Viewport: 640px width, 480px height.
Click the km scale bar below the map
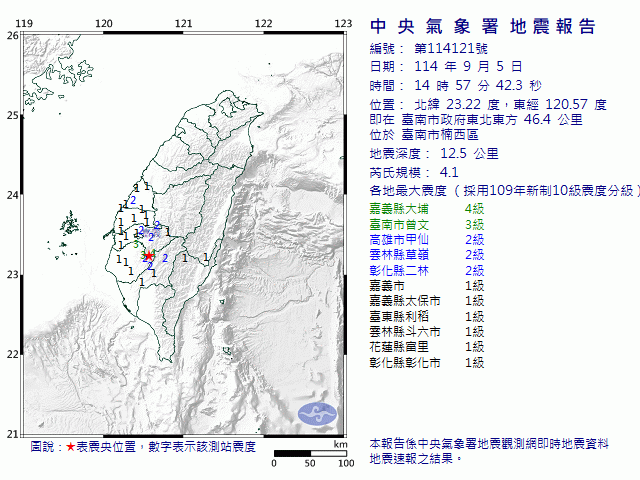tap(310, 453)
